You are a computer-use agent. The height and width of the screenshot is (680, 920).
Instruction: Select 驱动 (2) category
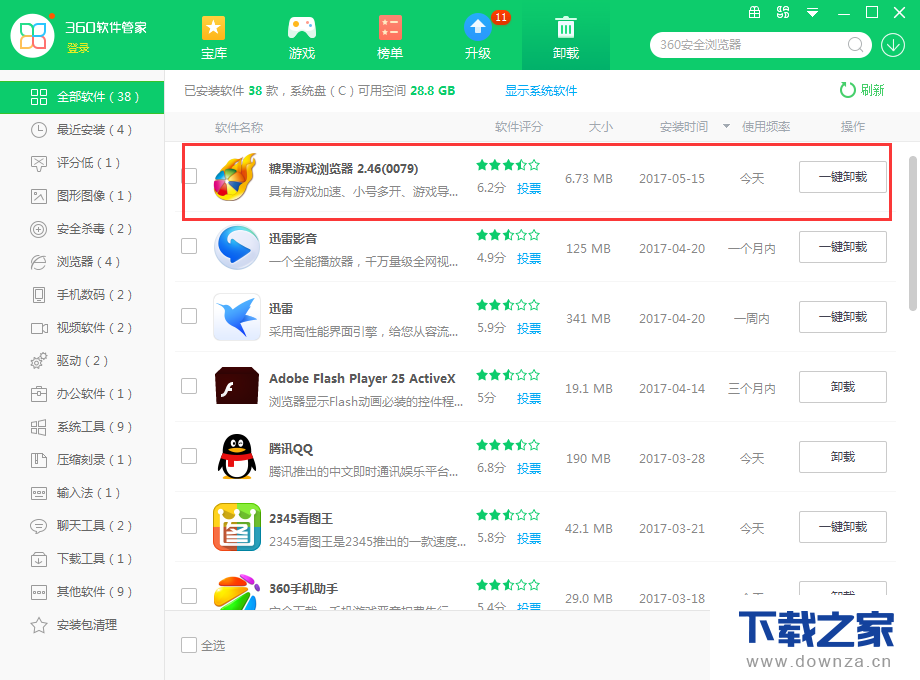tap(82, 361)
